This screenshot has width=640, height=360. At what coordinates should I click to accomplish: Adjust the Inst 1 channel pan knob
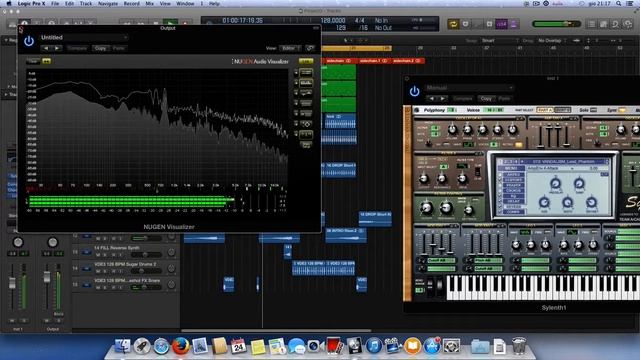click(18, 242)
